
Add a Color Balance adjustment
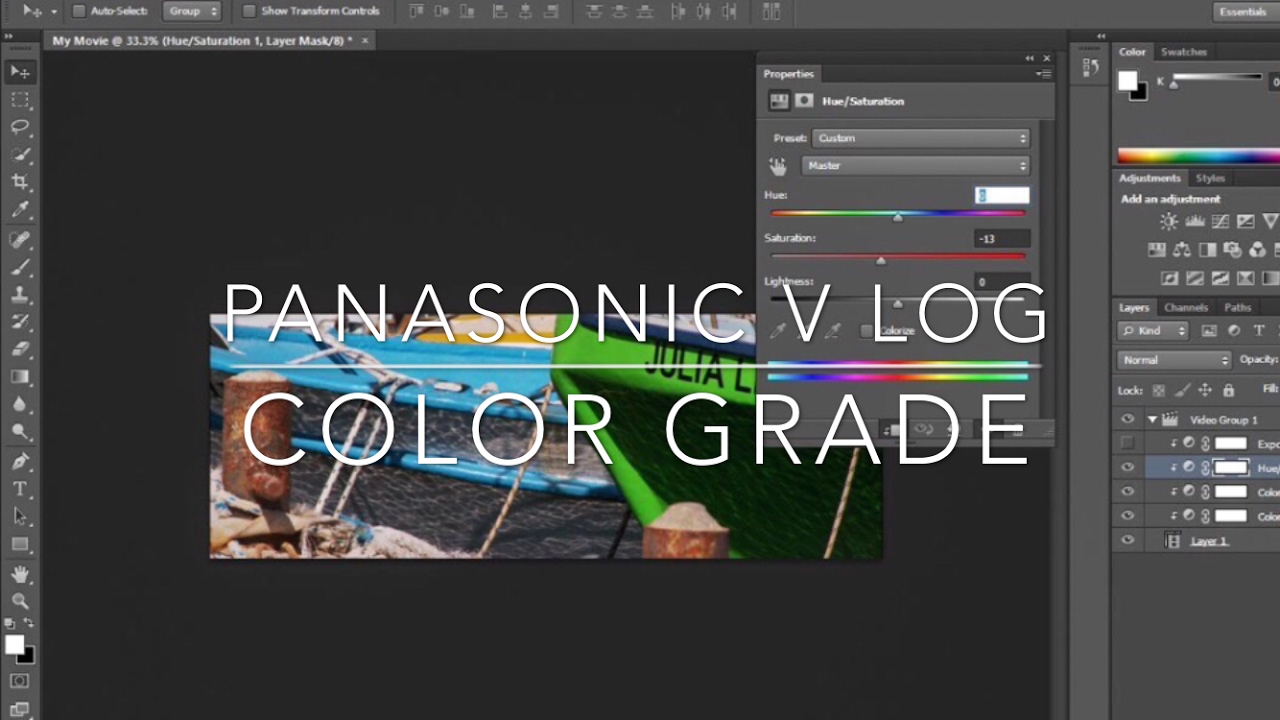1182,250
